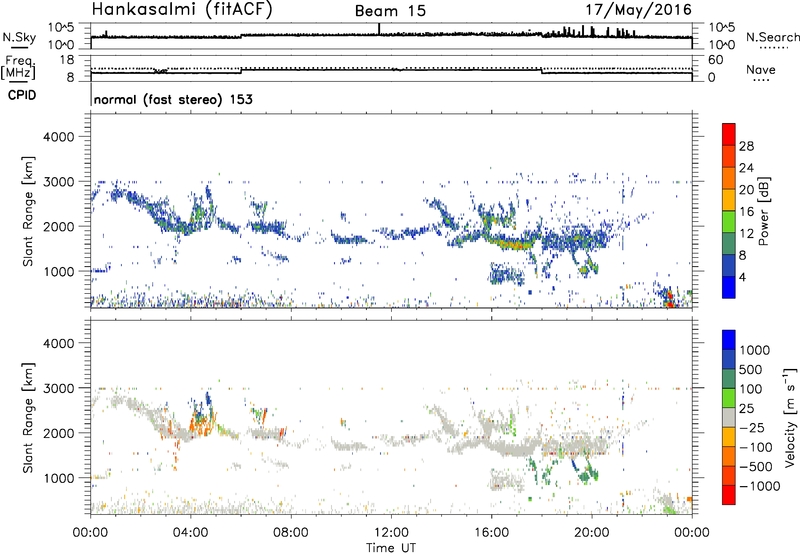Click the 04:00 time axis label
The image size is (800, 554).
pos(190,533)
